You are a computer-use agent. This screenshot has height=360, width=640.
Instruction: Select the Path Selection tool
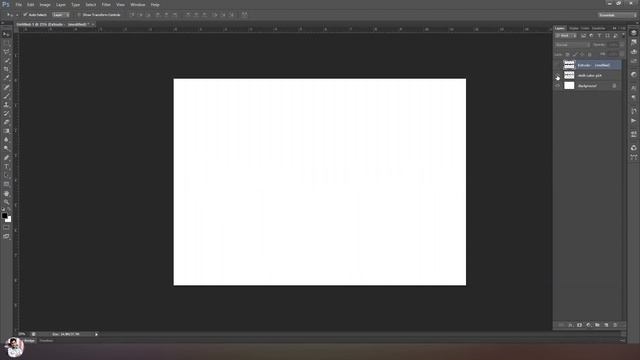(6, 175)
